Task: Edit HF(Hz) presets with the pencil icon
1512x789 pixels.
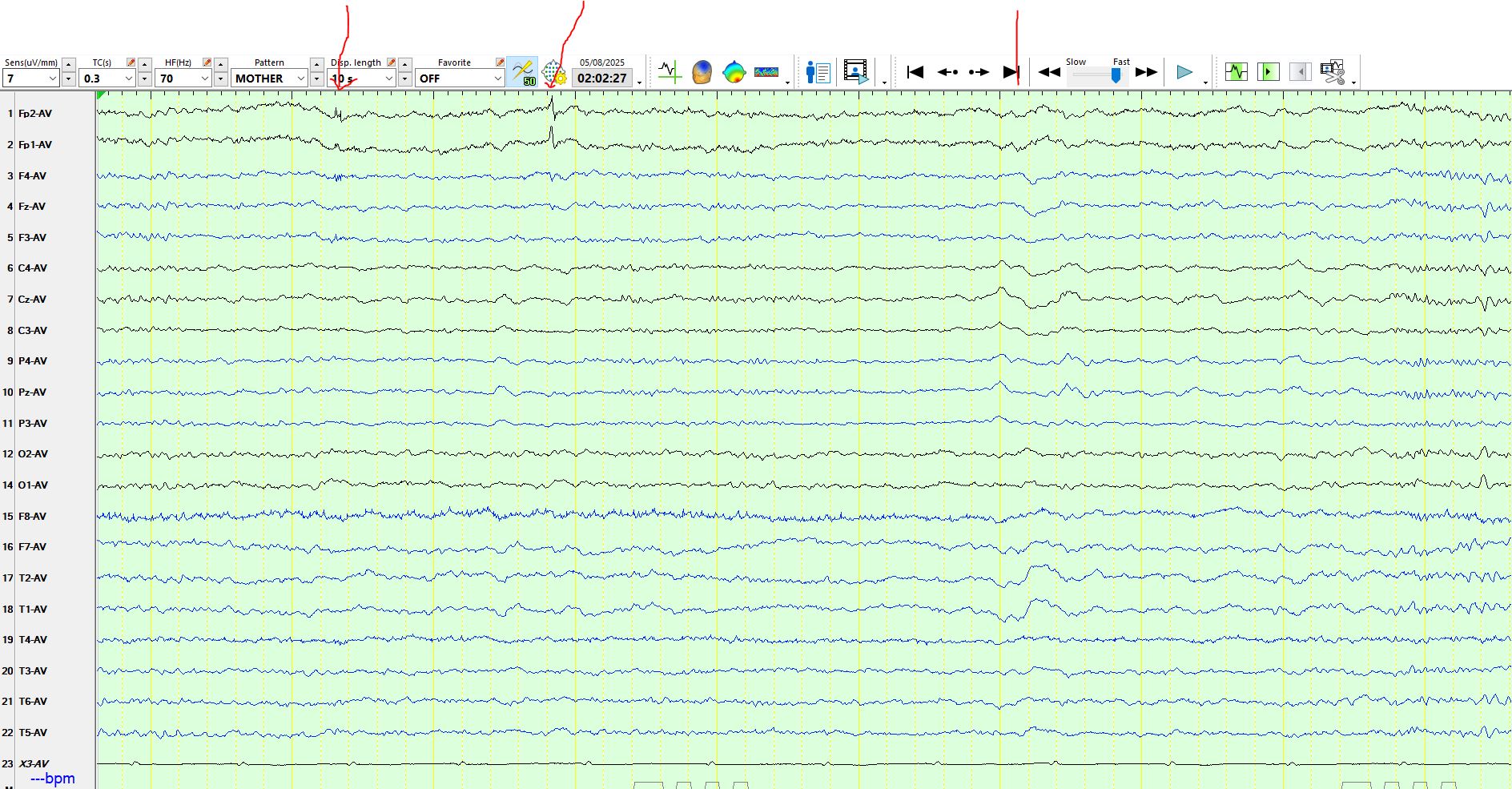Action: click(x=207, y=62)
